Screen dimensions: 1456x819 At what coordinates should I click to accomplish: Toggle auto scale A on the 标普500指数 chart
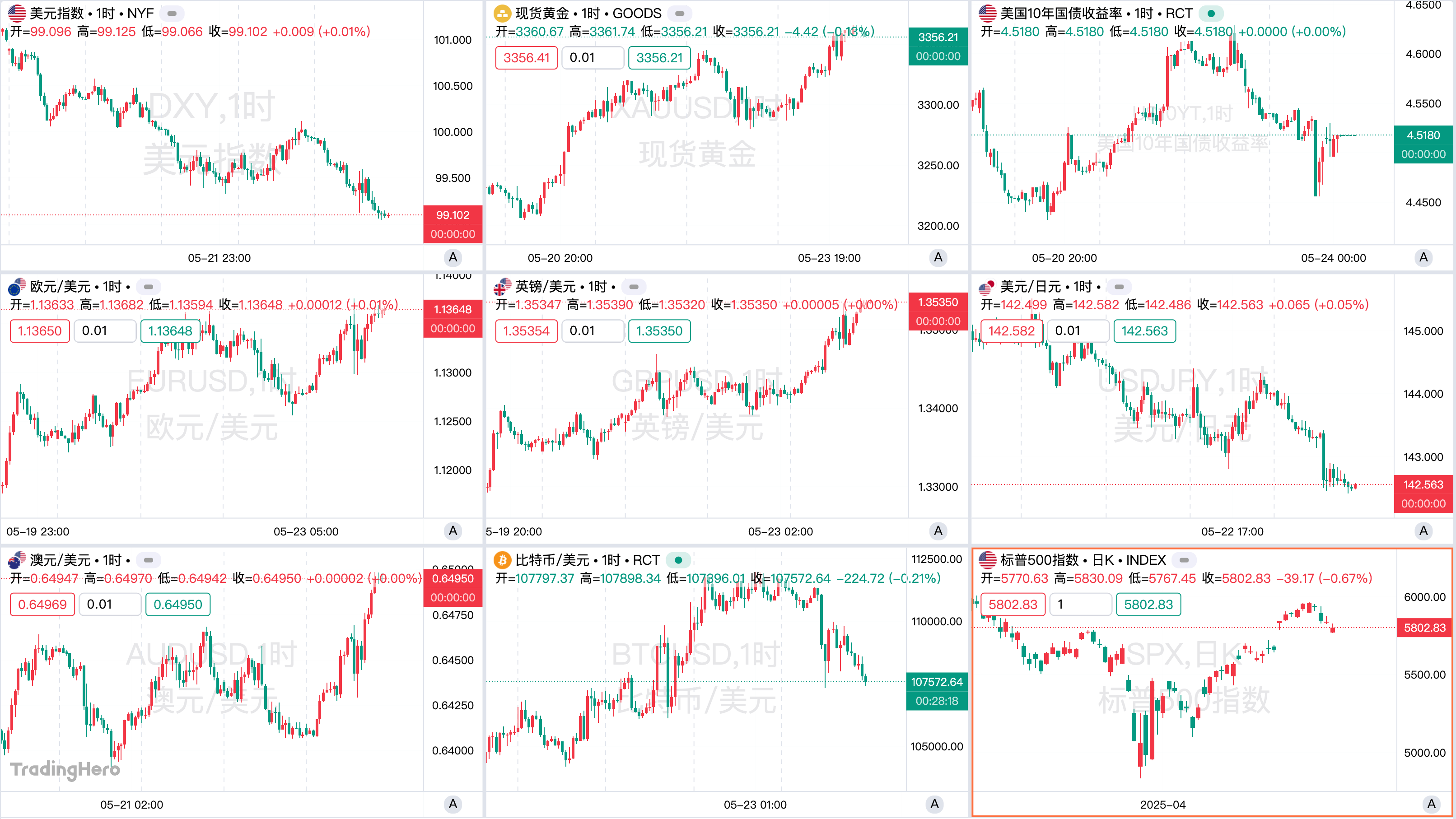tap(1431, 804)
